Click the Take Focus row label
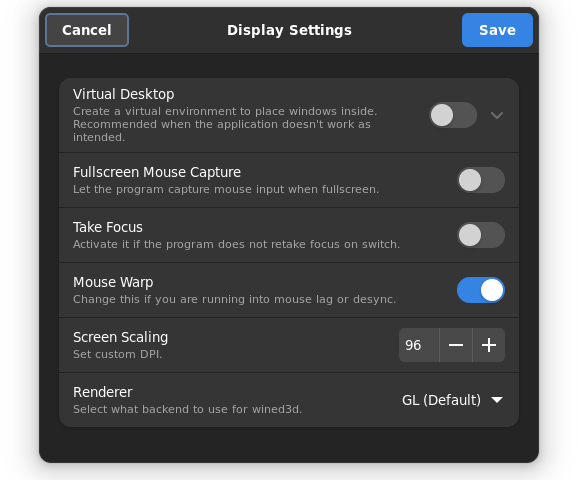Image resolution: width=578 pixels, height=480 pixels. [108, 227]
